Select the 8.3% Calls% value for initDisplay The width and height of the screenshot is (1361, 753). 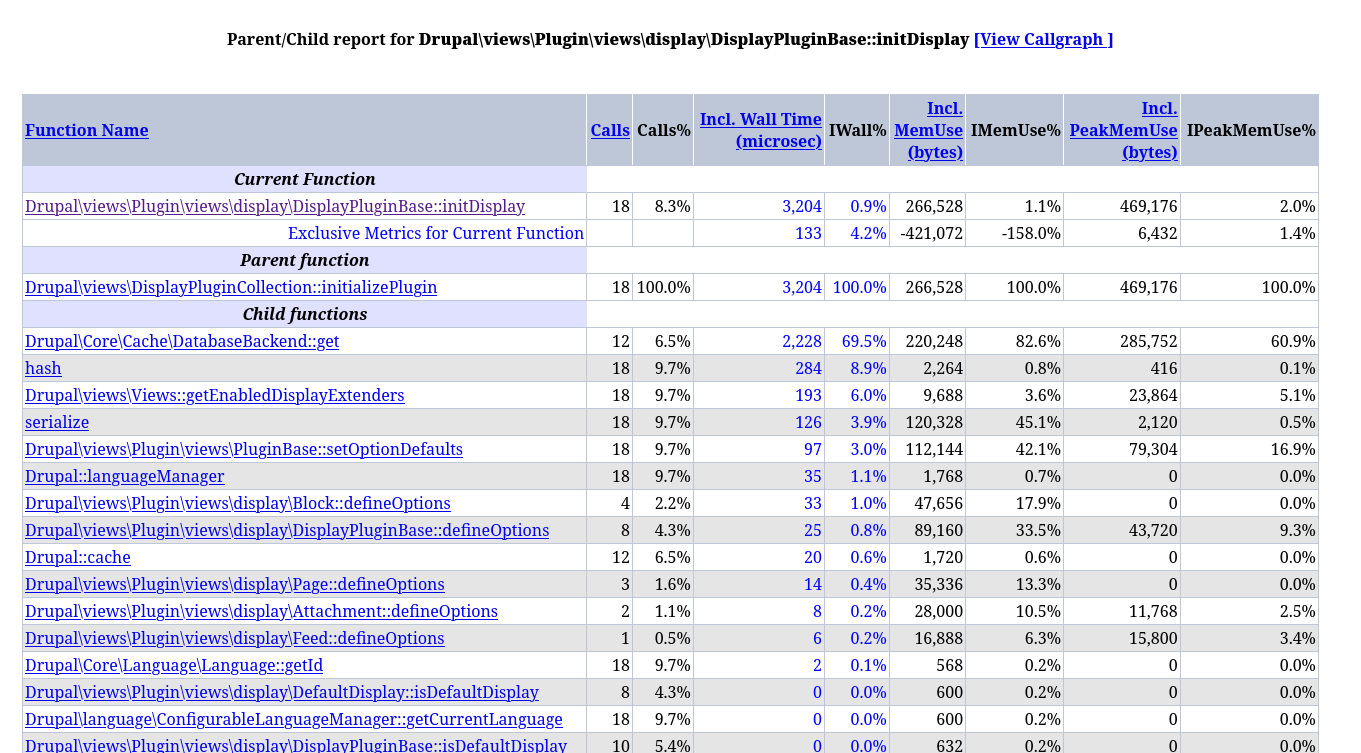672,206
